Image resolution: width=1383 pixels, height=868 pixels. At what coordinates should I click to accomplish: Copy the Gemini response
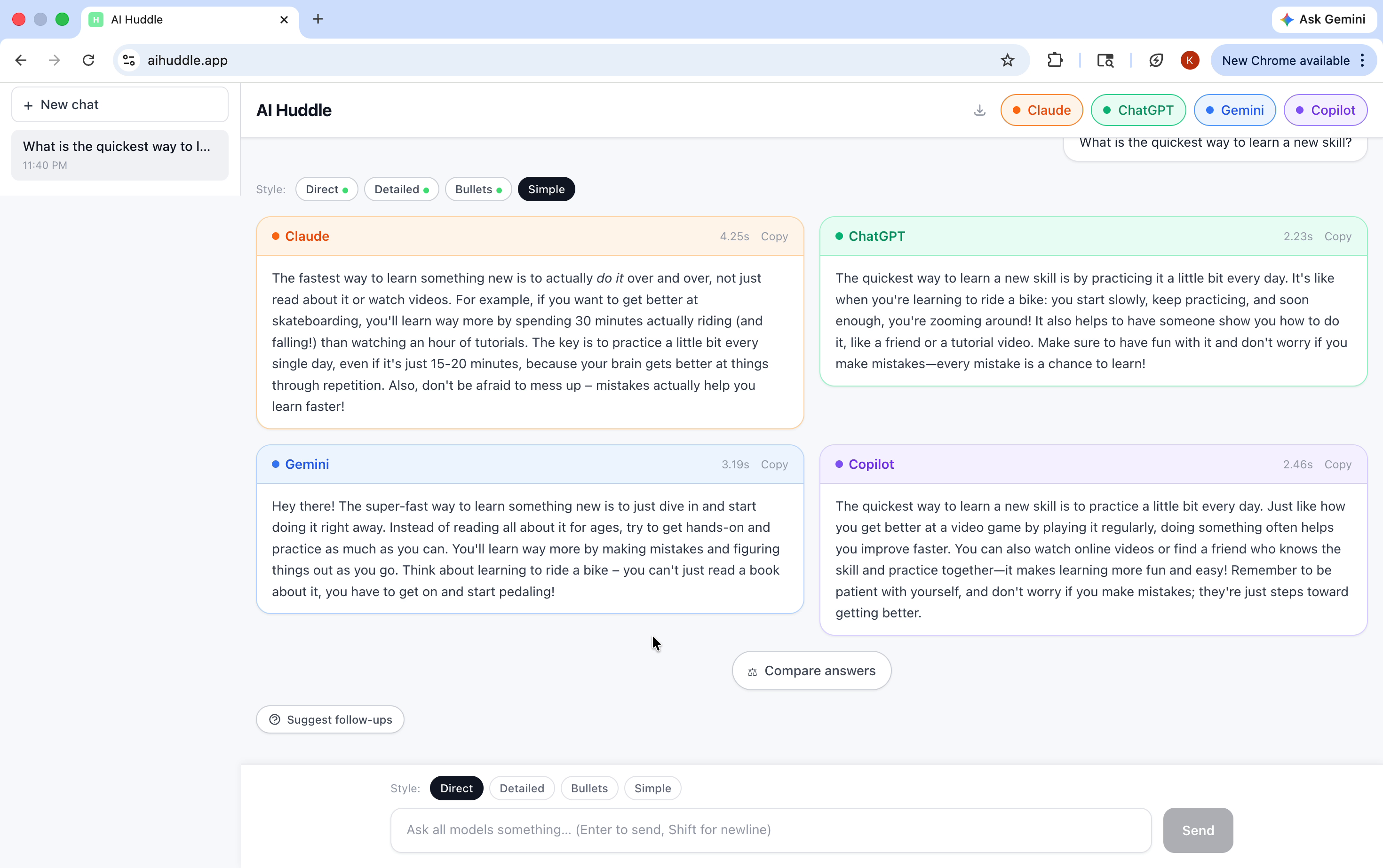point(774,465)
